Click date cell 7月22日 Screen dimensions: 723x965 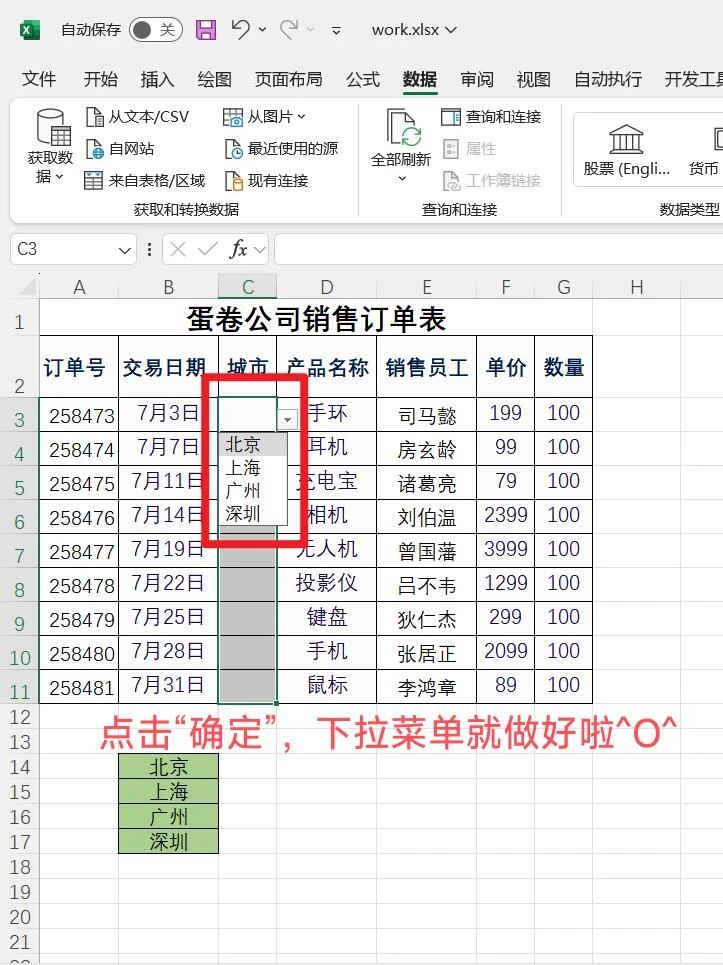168,583
